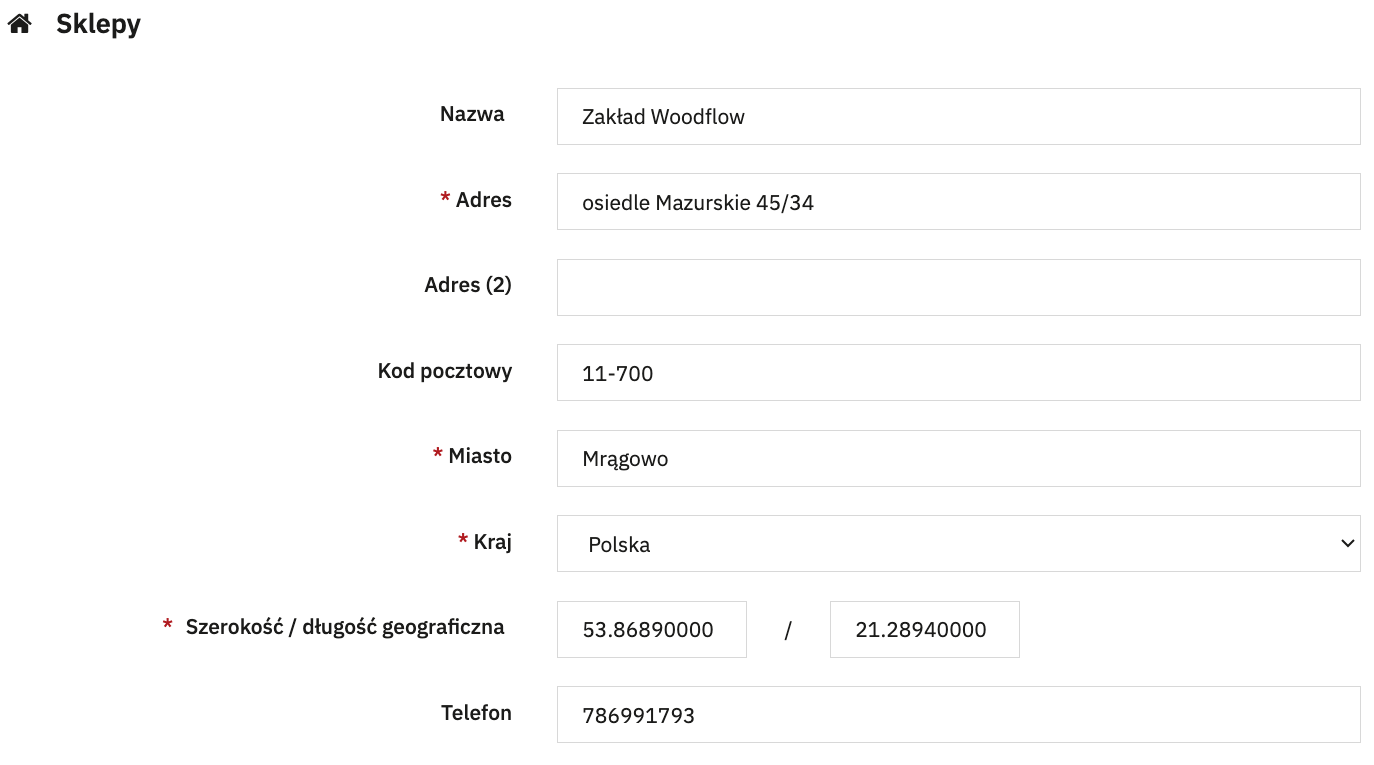The height and width of the screenshot is (765, 1374).
Task: Click the Adres field with osiedle Mazurskie
Action: 958,202
